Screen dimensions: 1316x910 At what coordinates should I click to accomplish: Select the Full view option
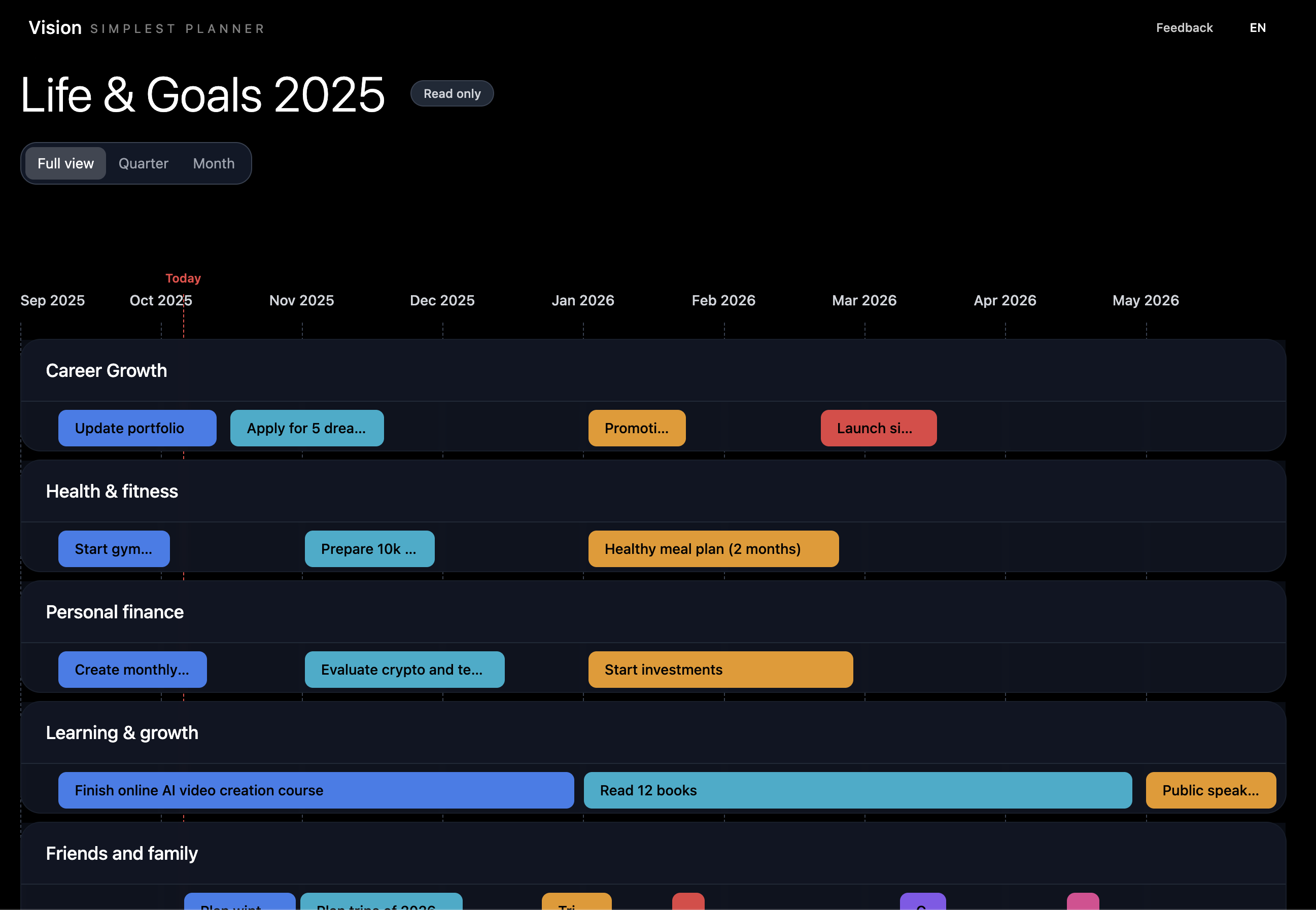click(65, 164)
